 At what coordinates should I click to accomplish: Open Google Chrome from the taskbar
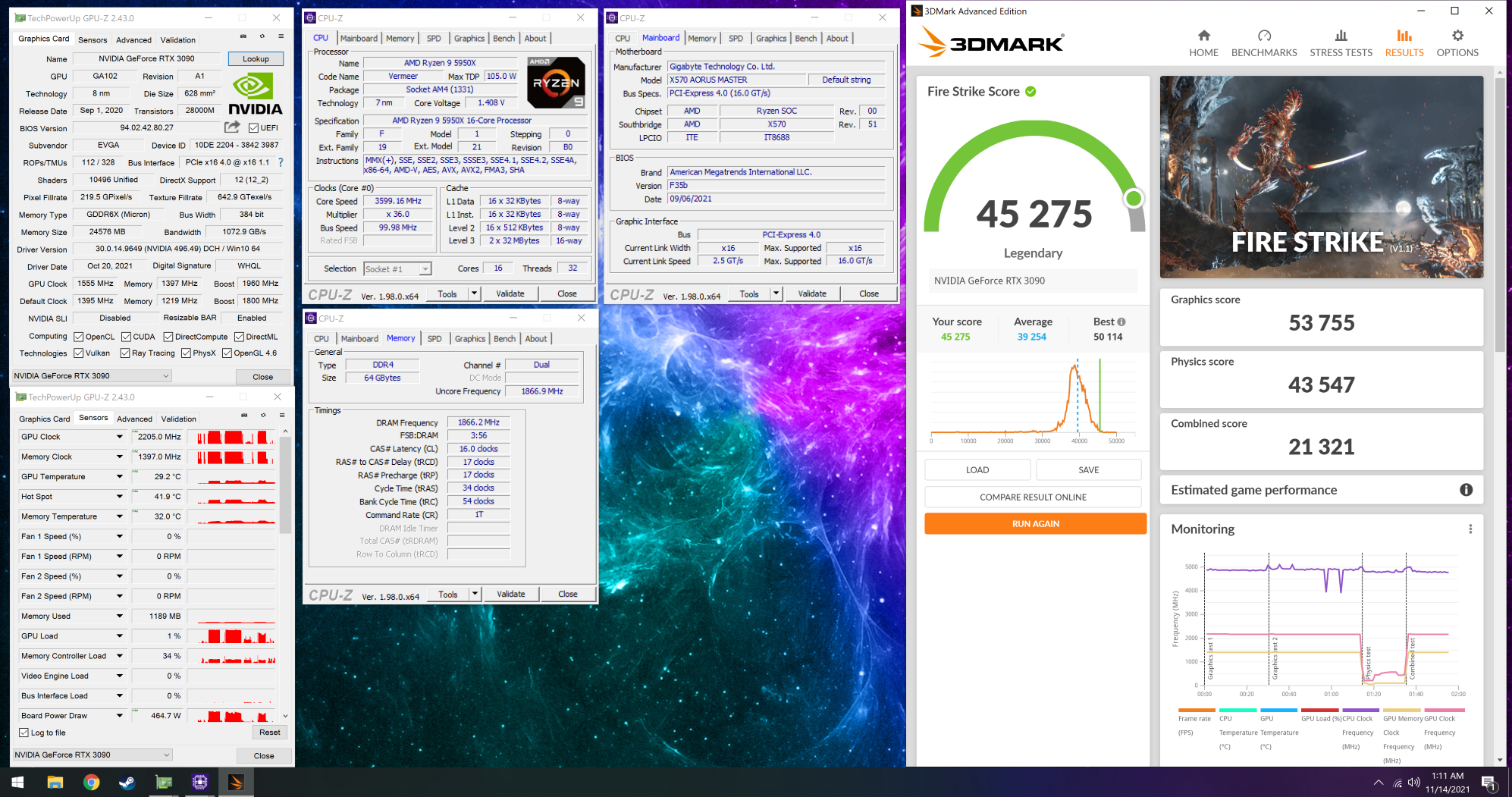tap(91, 782)
